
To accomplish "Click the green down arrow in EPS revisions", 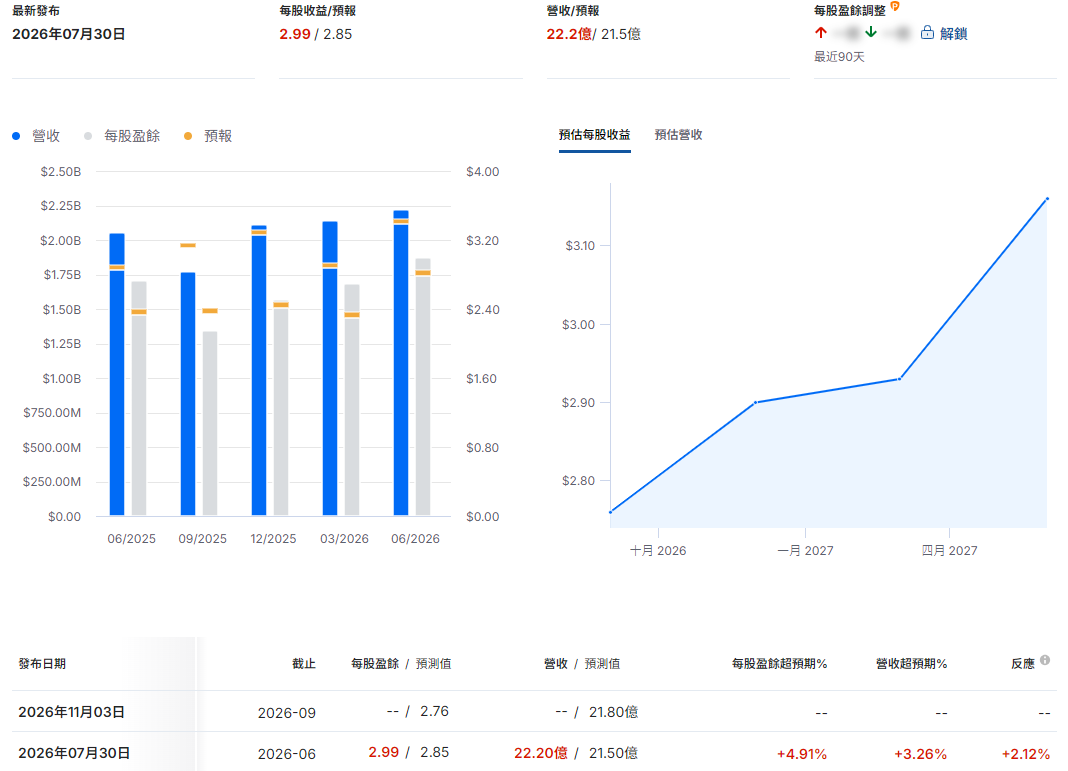I will 870,33.
